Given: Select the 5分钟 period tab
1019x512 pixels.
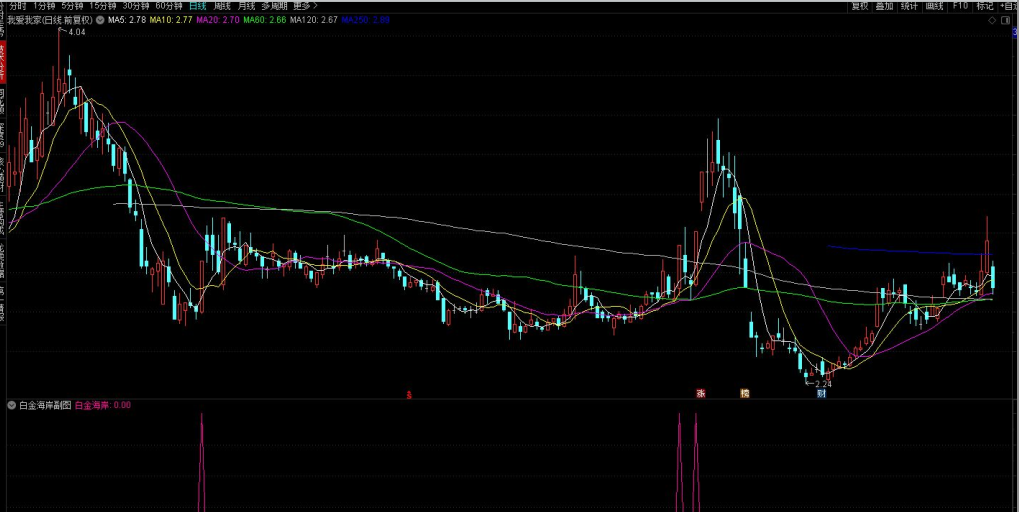Looking at the screenshot, I should (72, 6).
